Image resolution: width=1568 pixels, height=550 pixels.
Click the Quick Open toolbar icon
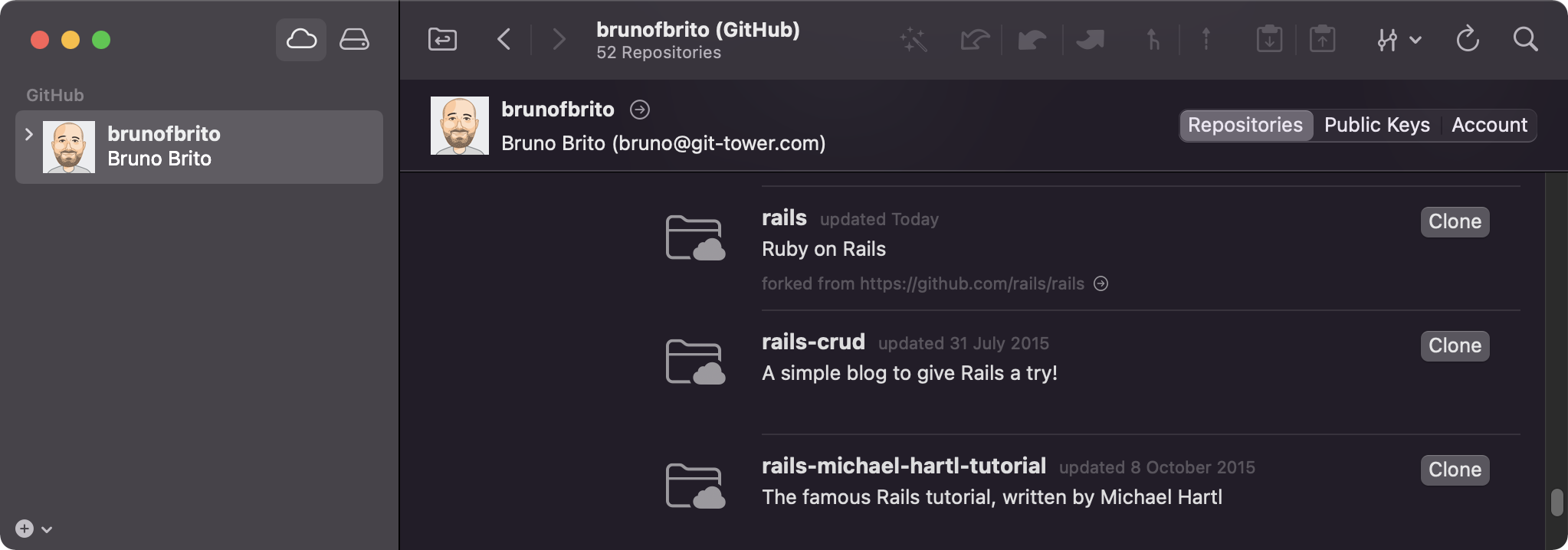pyautogui.click(x=442, y=40)
